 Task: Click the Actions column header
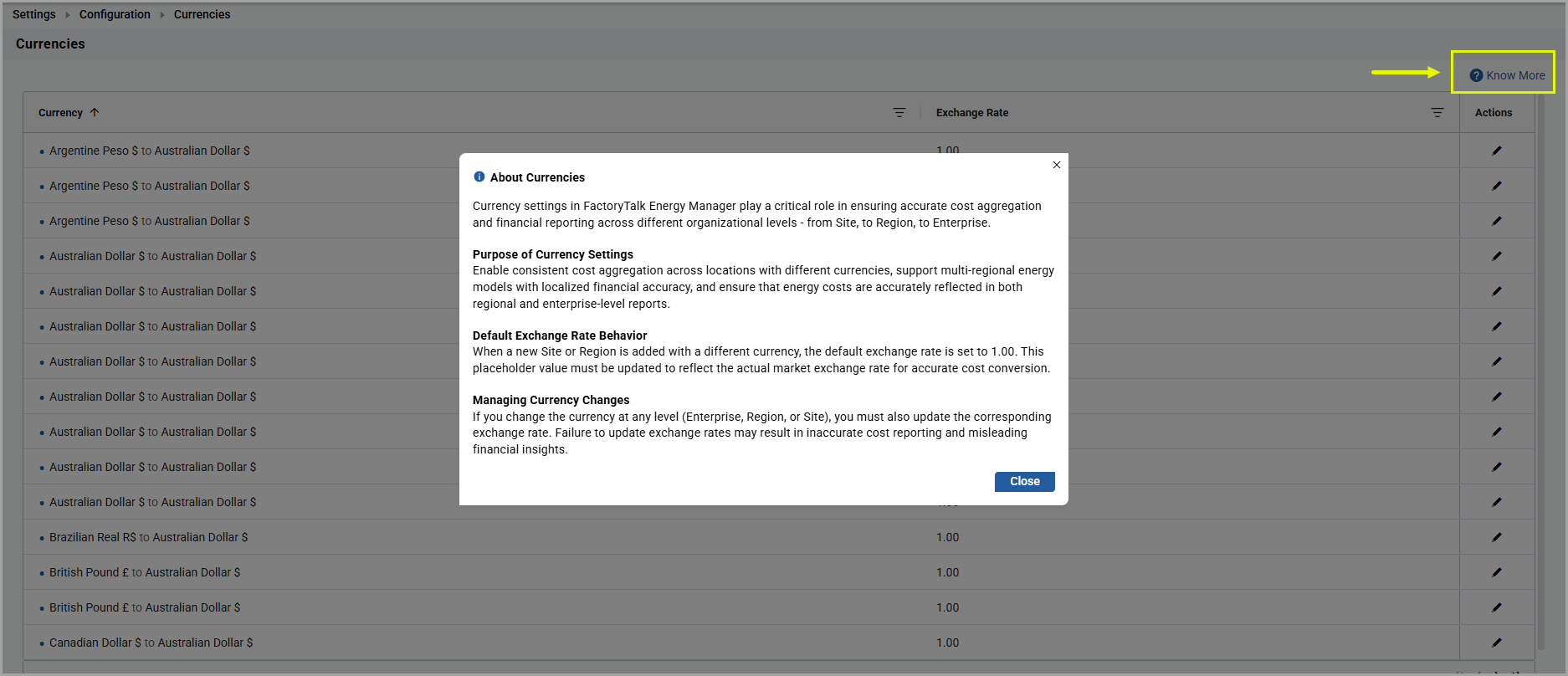(1494, 112)
